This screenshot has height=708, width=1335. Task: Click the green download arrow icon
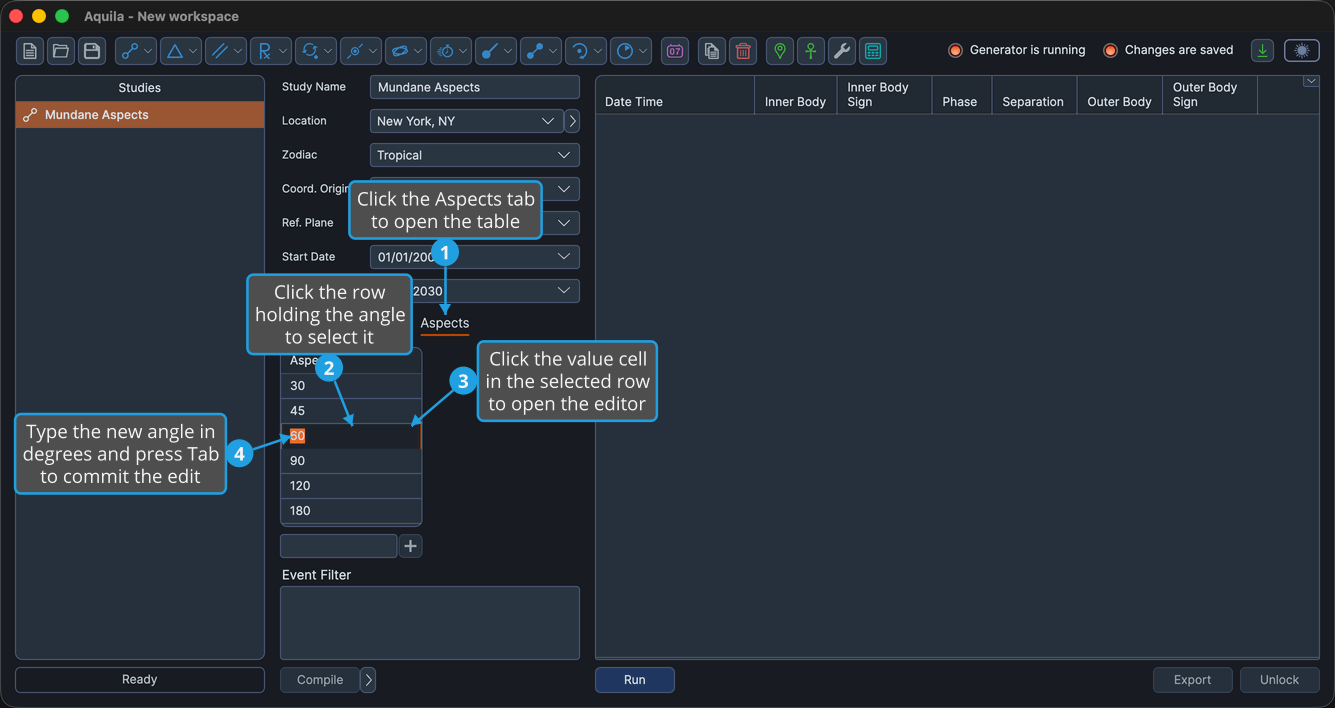pos(1263,51)
